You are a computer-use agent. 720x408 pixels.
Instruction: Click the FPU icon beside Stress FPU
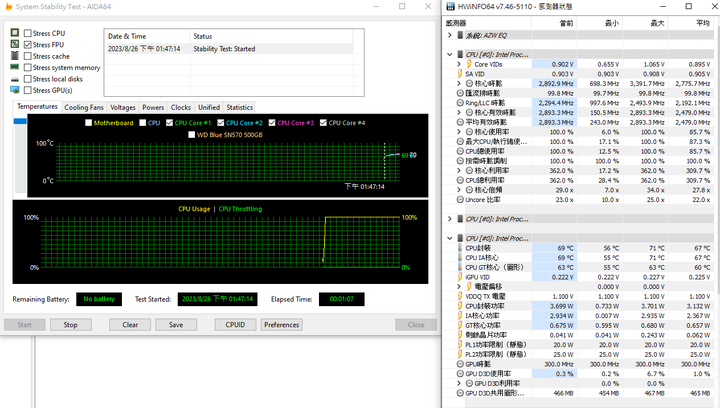pyautogui.click(x=15, y=44)
